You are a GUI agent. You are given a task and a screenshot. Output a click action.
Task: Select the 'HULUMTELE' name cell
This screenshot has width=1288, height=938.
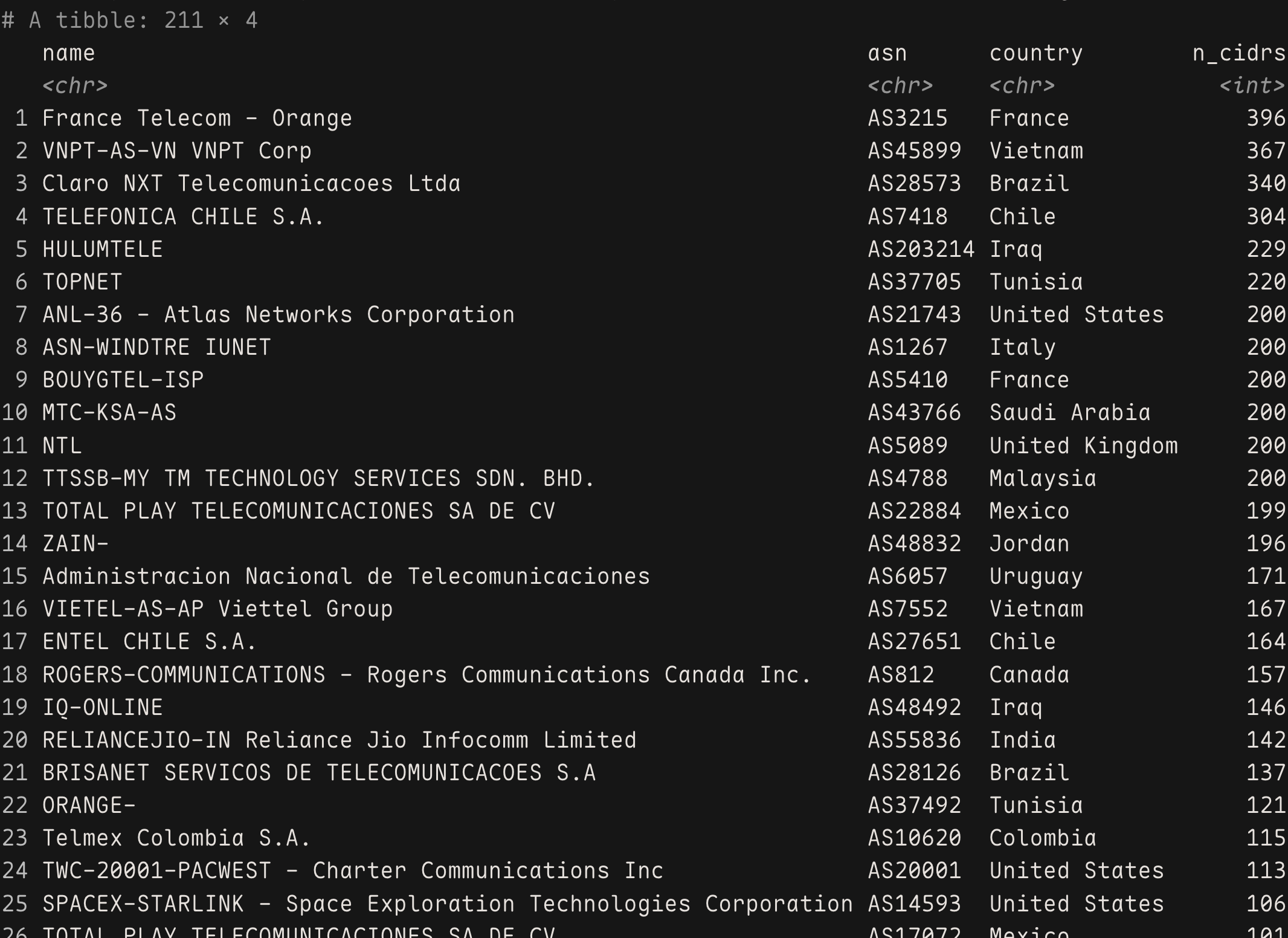[103, 249]
